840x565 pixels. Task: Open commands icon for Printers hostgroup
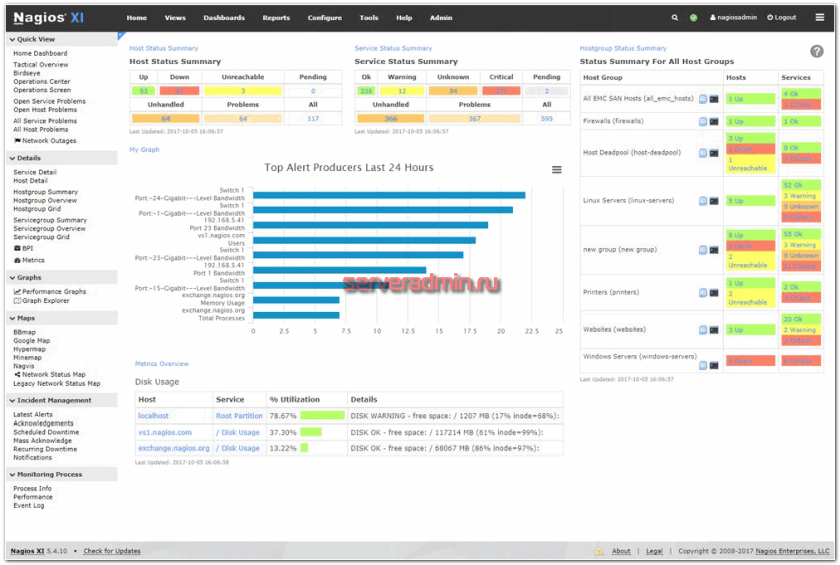[x=714, y=293]
